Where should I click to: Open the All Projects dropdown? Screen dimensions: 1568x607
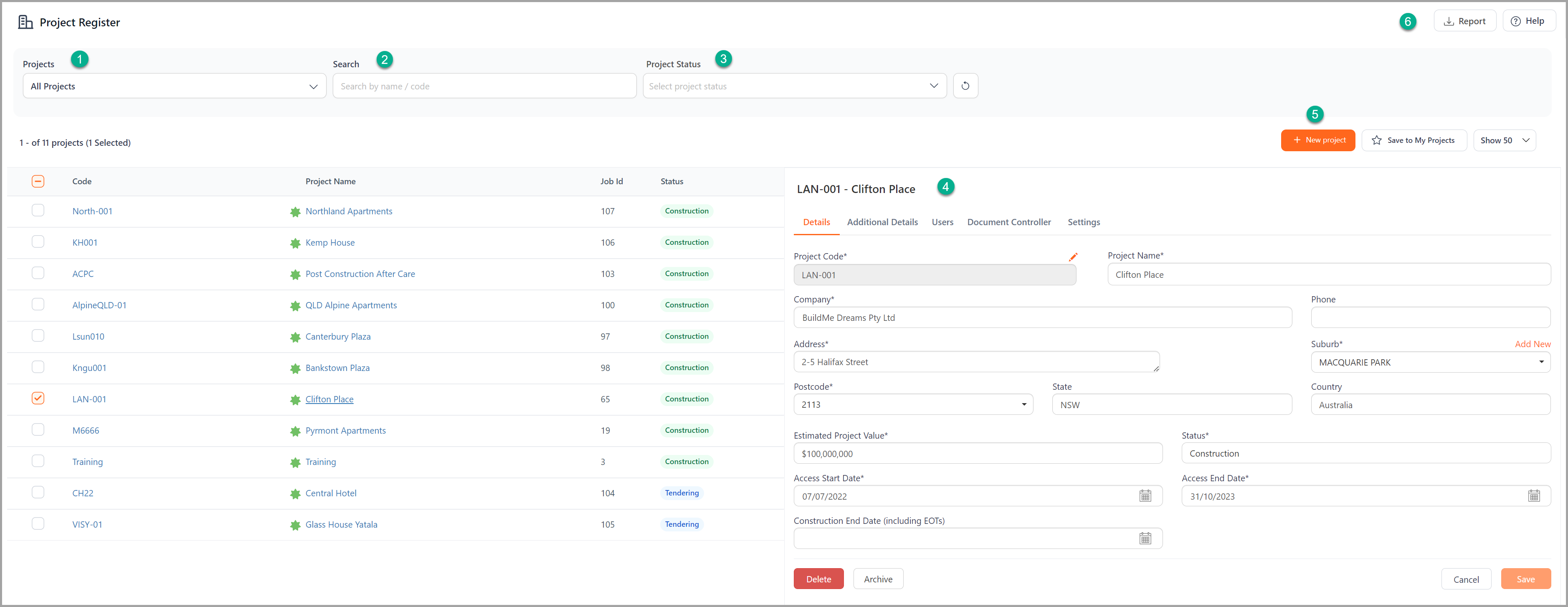(174, 86)
